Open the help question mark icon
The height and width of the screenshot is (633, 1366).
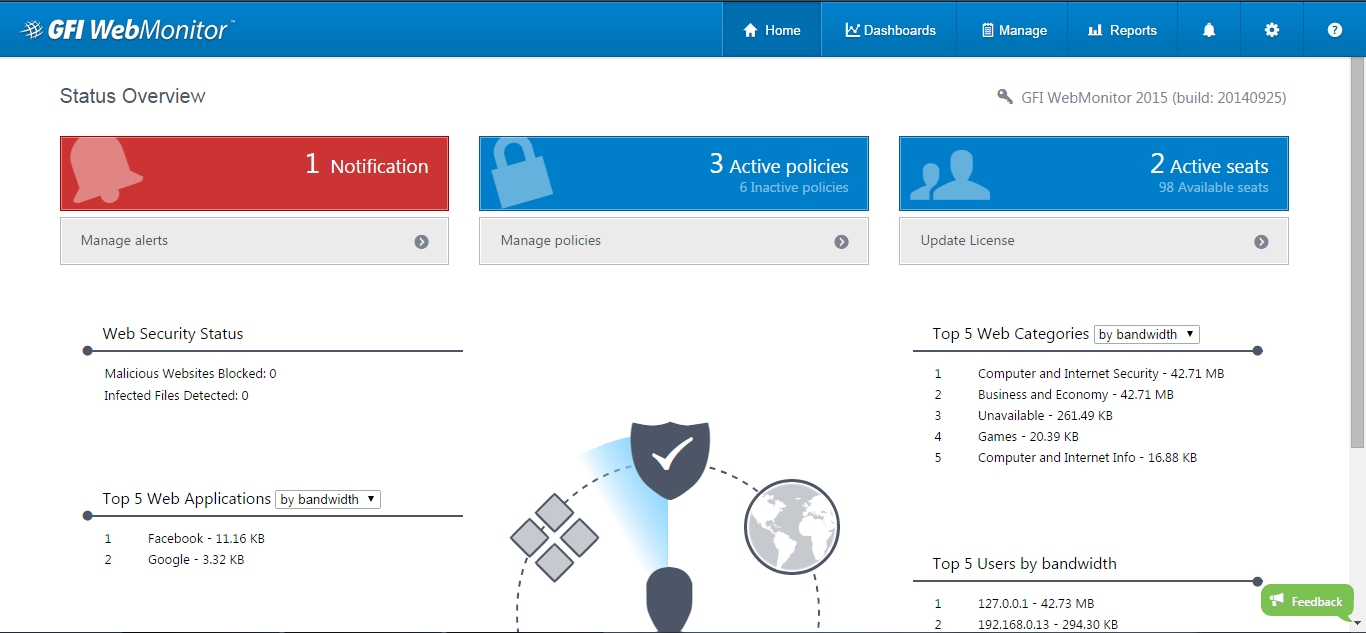[x=1335, y=30]
